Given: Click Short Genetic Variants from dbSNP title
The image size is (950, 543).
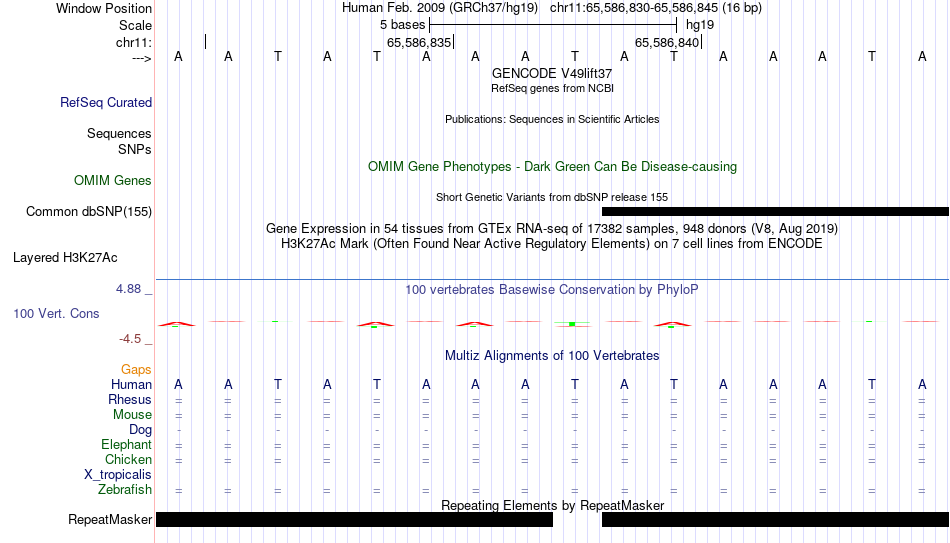Looking at the screenshot, I should click(552, 198).
